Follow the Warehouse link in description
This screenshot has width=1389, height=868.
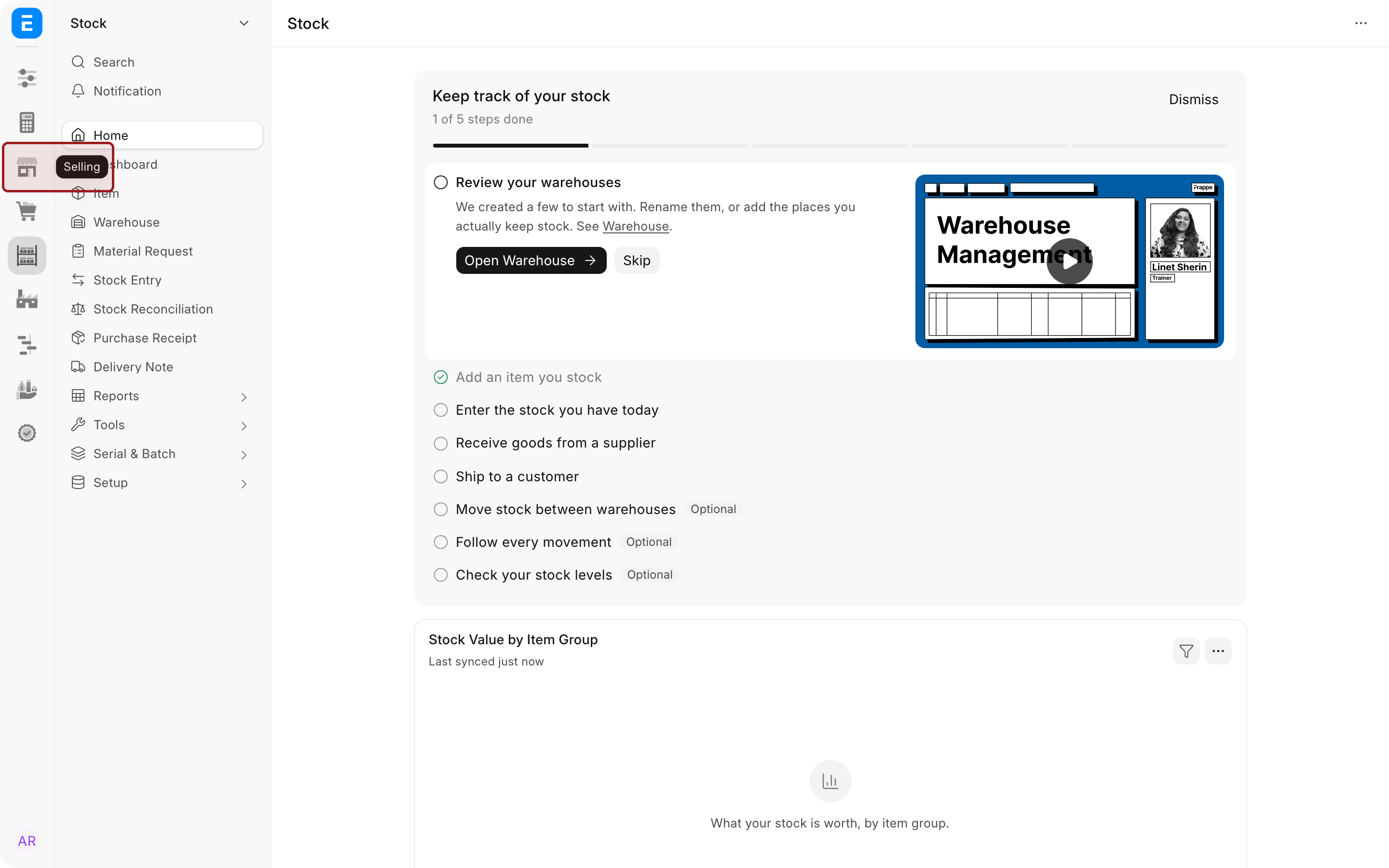coord(635,226)
